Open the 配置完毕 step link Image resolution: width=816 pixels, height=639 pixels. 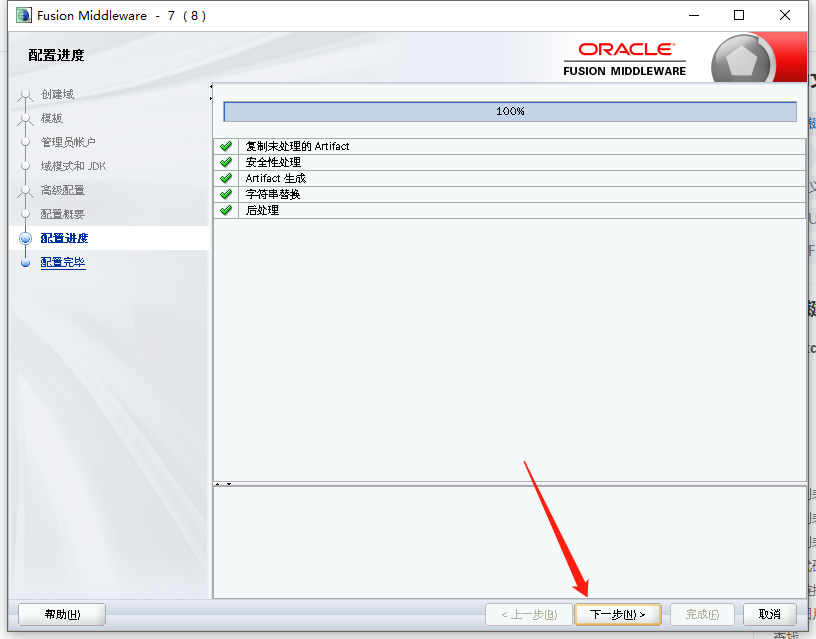63,260
